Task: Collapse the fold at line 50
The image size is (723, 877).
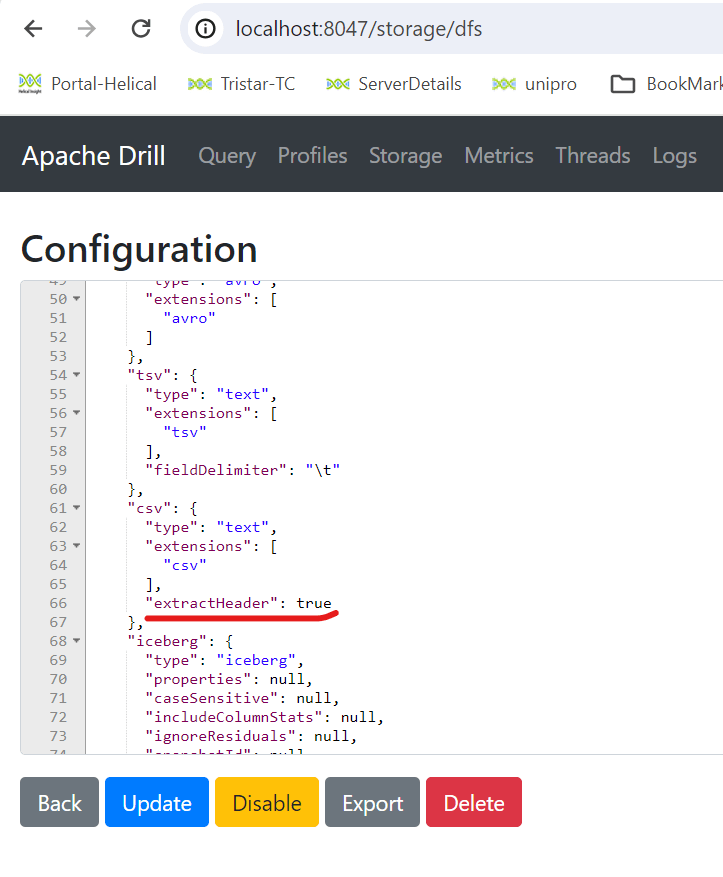Action: coord(77,299)
